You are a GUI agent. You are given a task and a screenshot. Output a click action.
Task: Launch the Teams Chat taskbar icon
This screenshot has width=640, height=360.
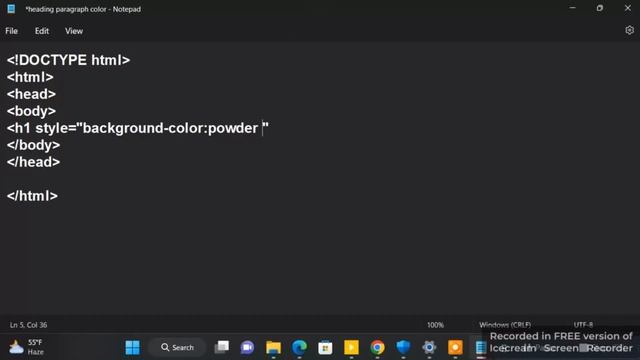point(247,347)
